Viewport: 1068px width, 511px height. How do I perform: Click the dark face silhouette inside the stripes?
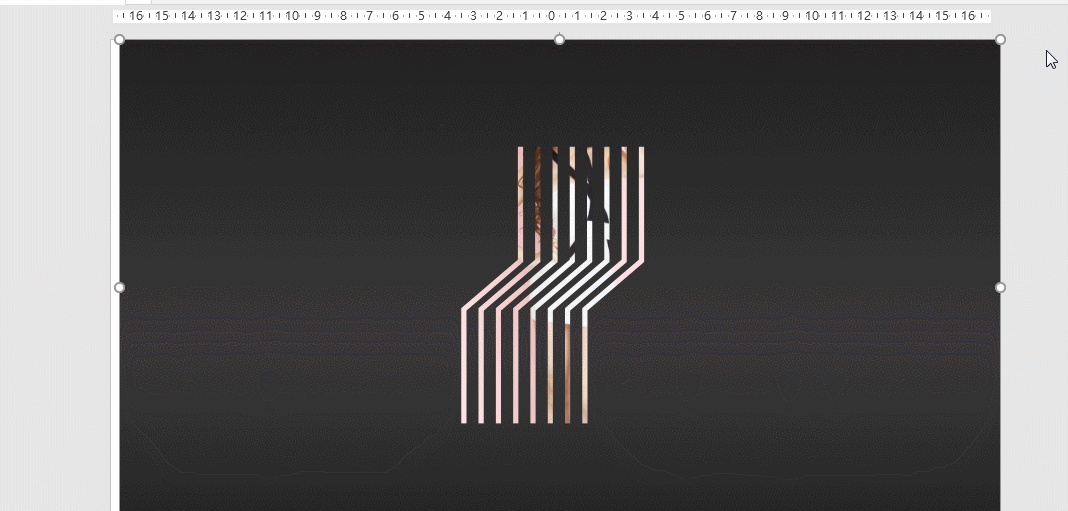point(585,195)
